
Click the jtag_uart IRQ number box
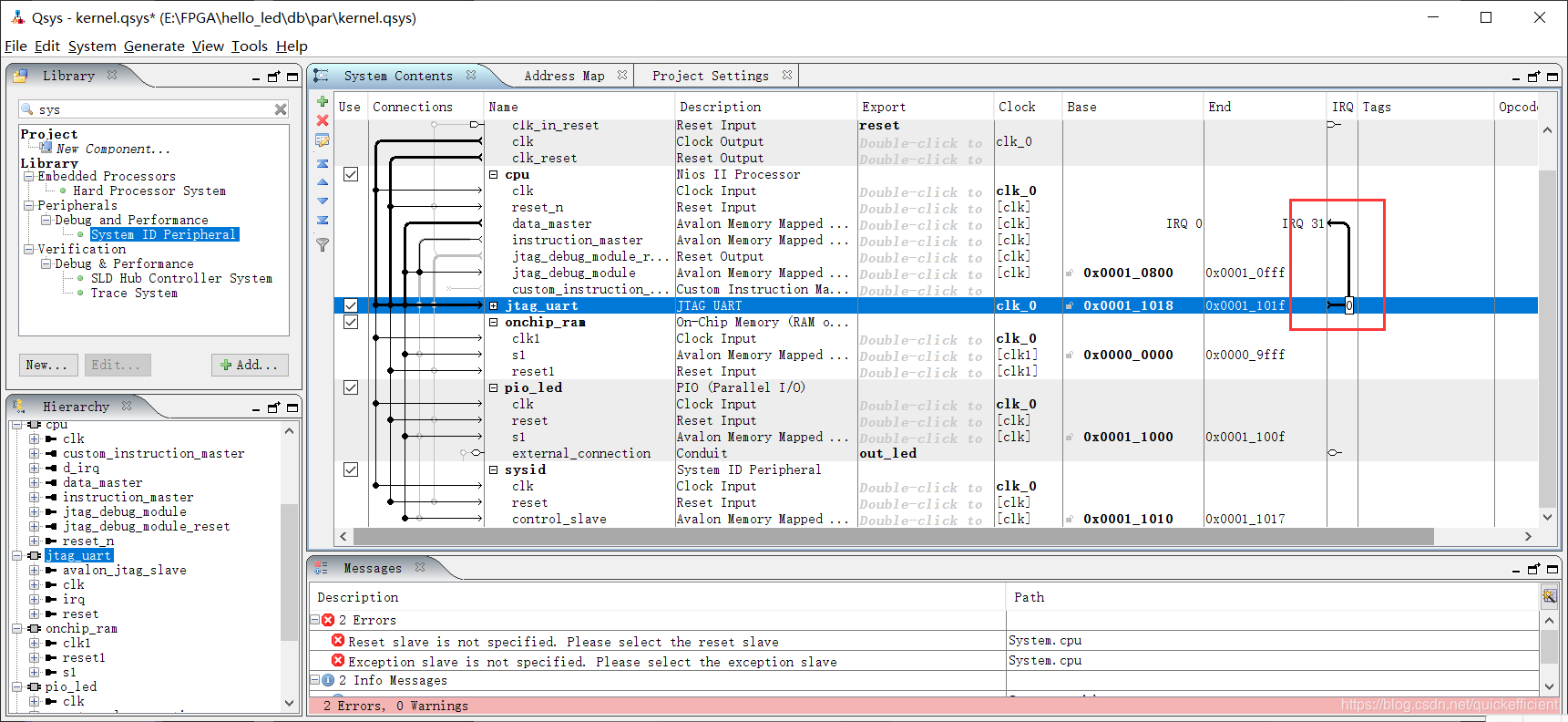click(x=1349, y=305)
